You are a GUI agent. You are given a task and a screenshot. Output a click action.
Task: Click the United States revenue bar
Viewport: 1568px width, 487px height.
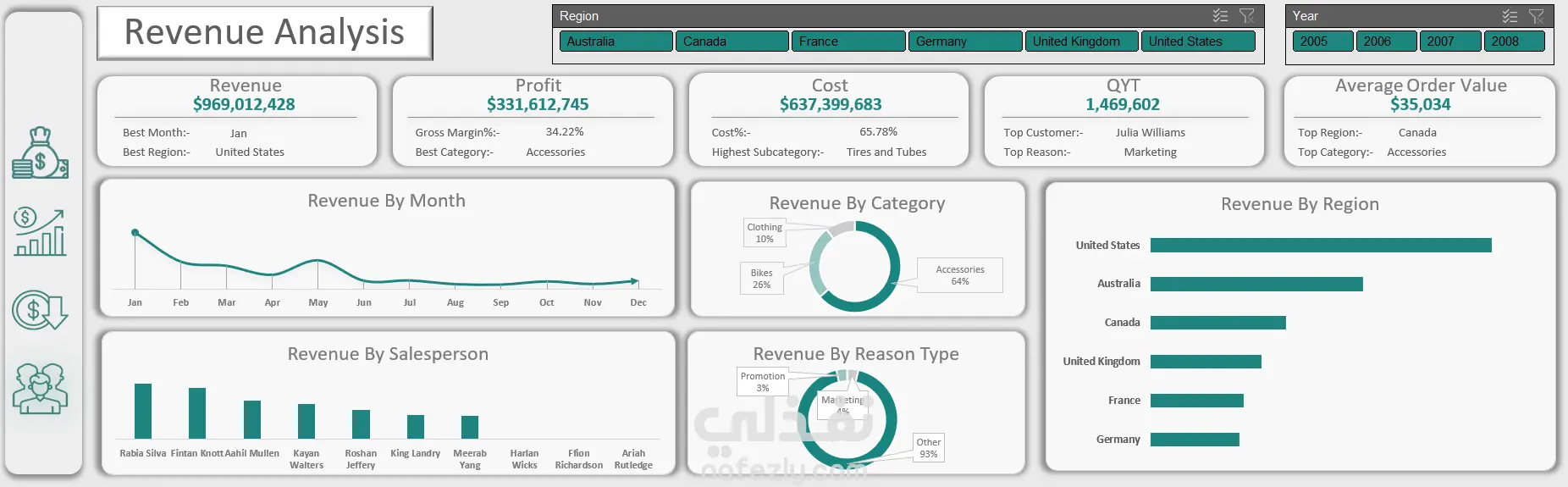click(x=1321, y=245)
